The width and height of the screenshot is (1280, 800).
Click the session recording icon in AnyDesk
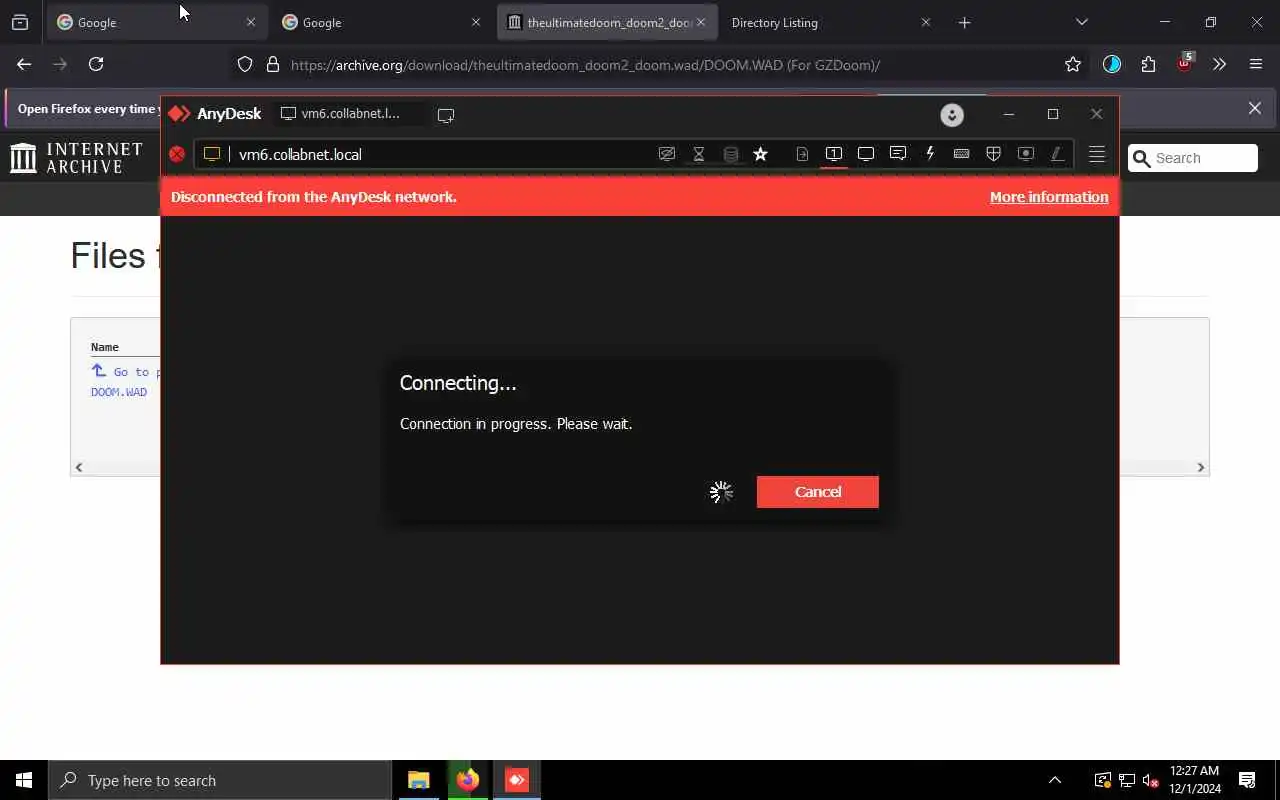[x=1025, y=154]
